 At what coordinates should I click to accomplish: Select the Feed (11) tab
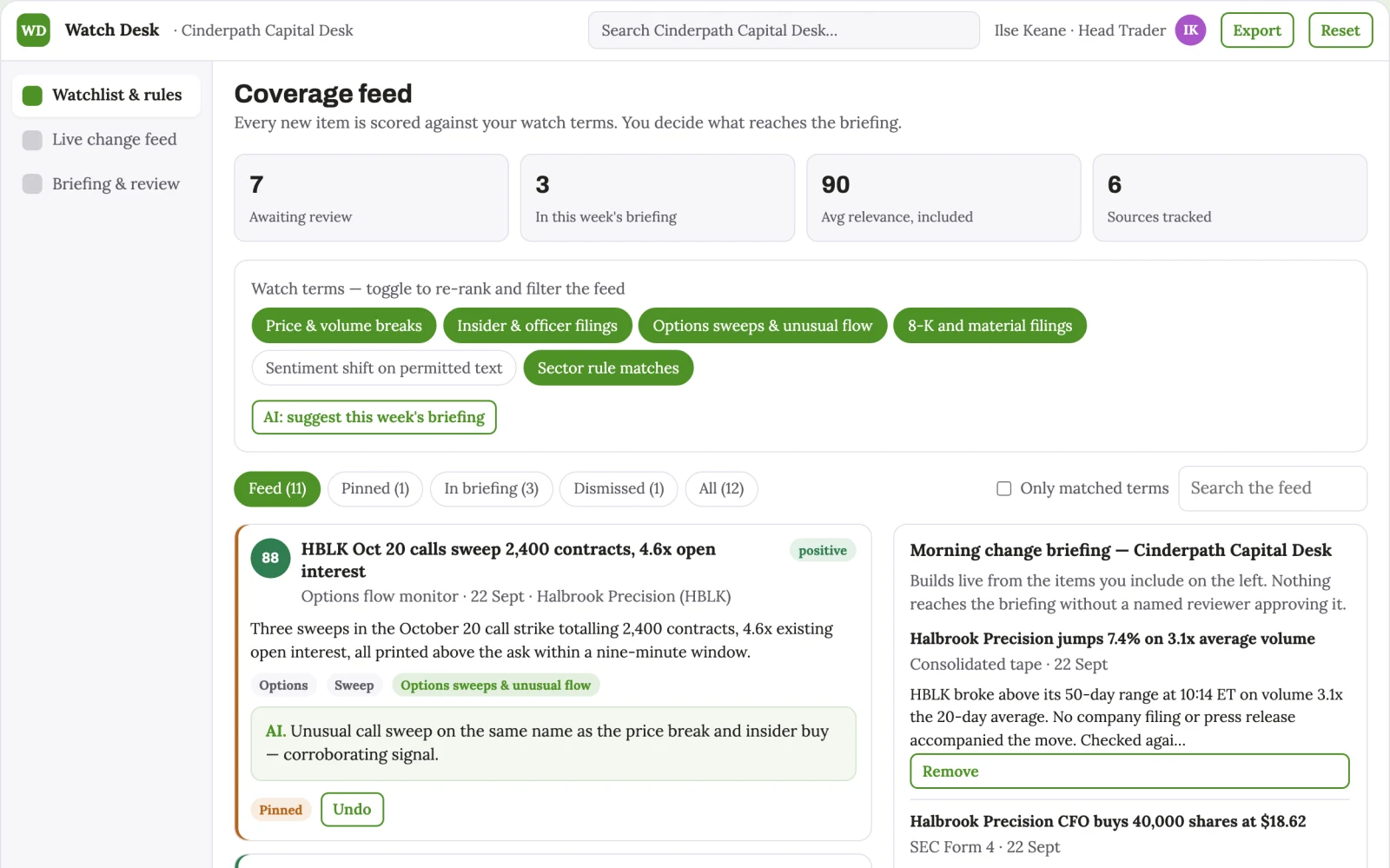click(x=277, y=488)
